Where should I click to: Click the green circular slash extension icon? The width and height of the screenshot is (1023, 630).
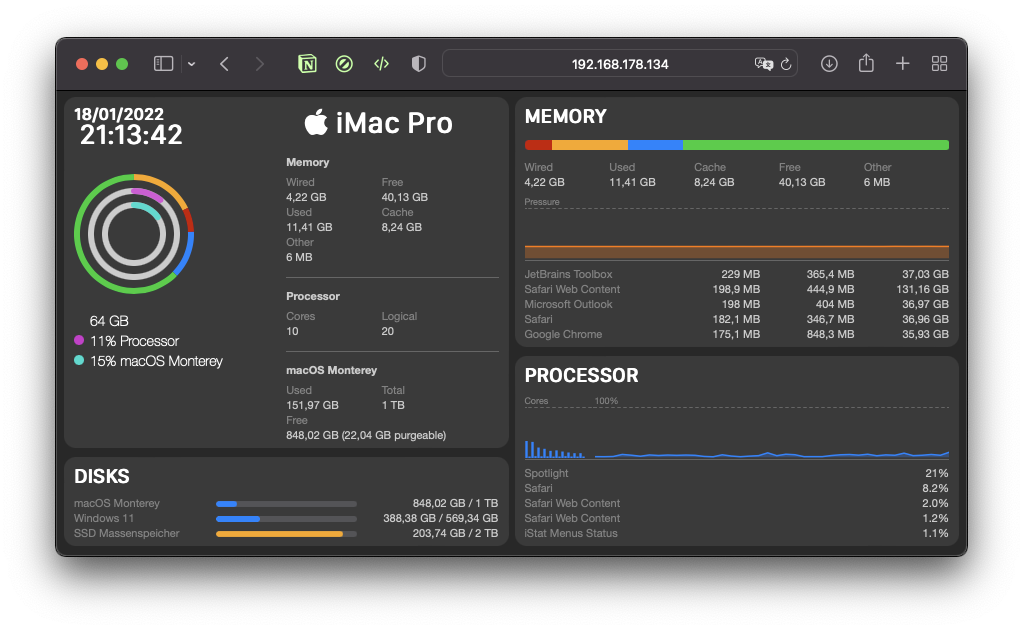pos(344,63)
